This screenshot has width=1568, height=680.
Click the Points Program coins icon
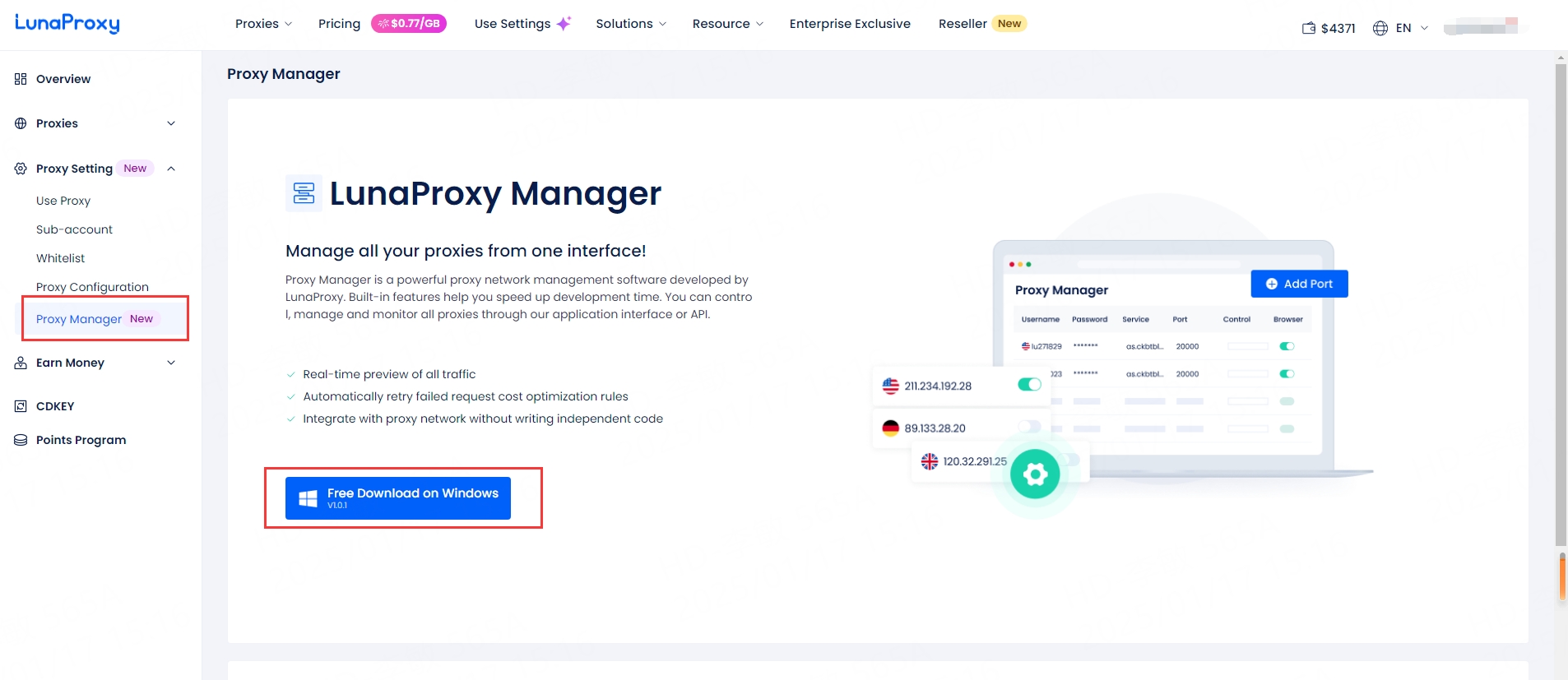pos(21,440)
